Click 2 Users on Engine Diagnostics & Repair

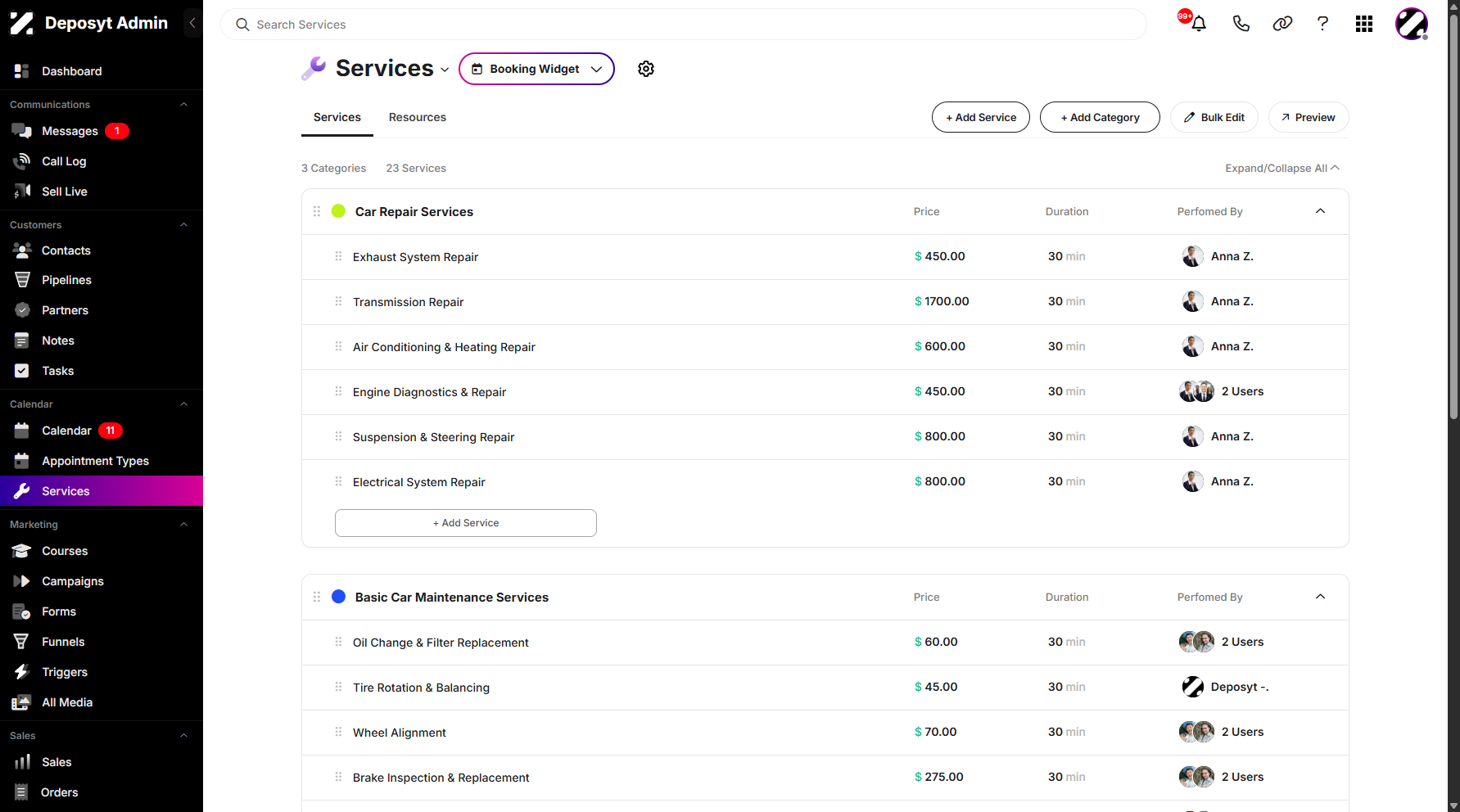point(1242,391)
